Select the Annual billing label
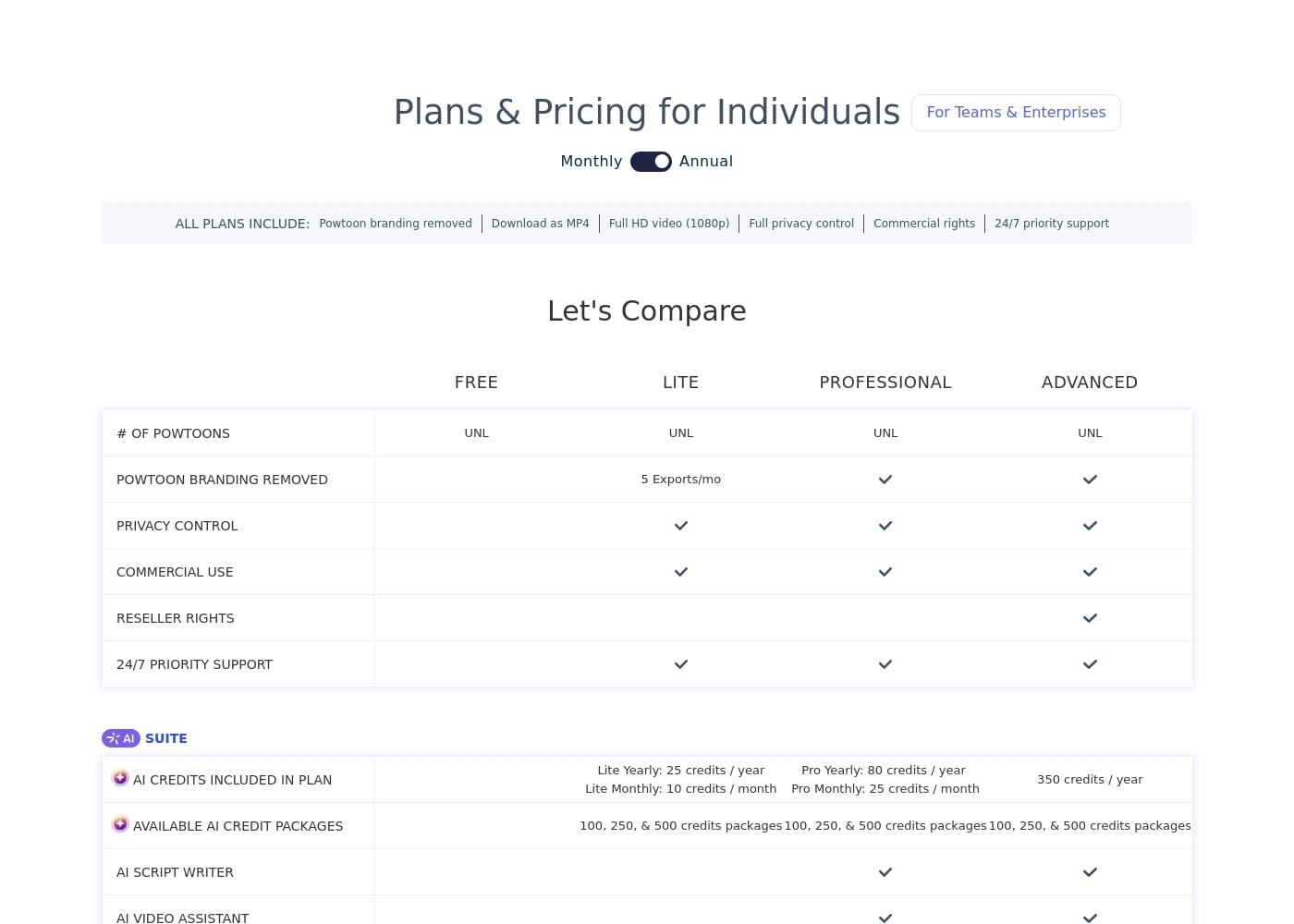Viewport: 1294px width, 924px height. [x=706, y=162]
